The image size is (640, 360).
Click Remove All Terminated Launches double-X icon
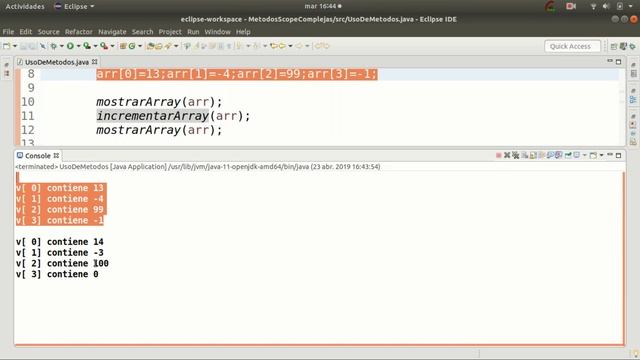(x=516, y=156)
